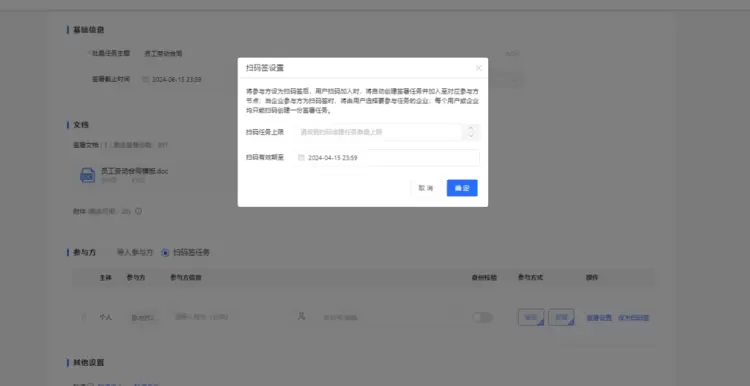
Task: Click the contact book icon in participant row
Action: click(x=301, y=316)
